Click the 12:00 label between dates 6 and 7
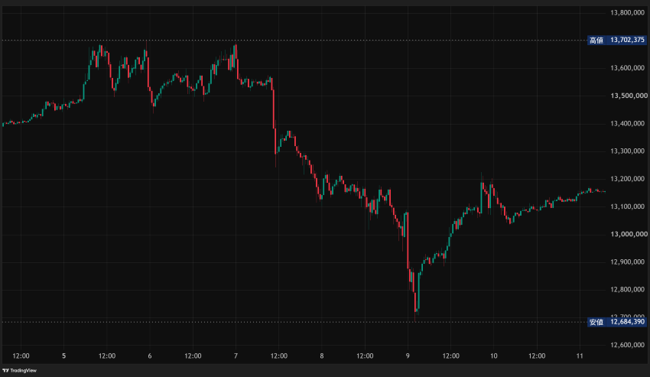 click(193, 356)
